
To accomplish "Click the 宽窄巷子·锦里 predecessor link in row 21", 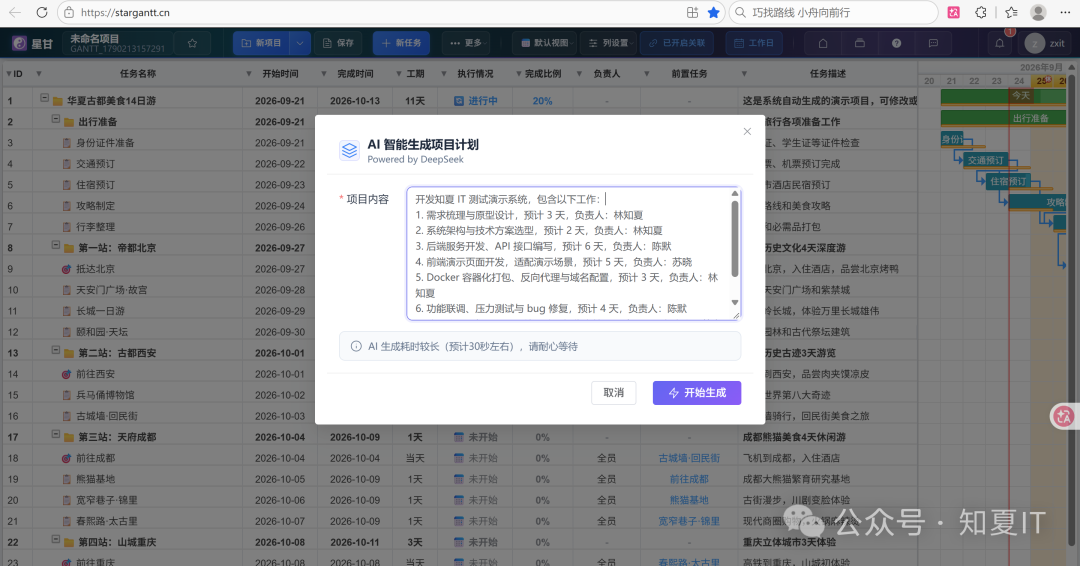I will coord(689,521).
